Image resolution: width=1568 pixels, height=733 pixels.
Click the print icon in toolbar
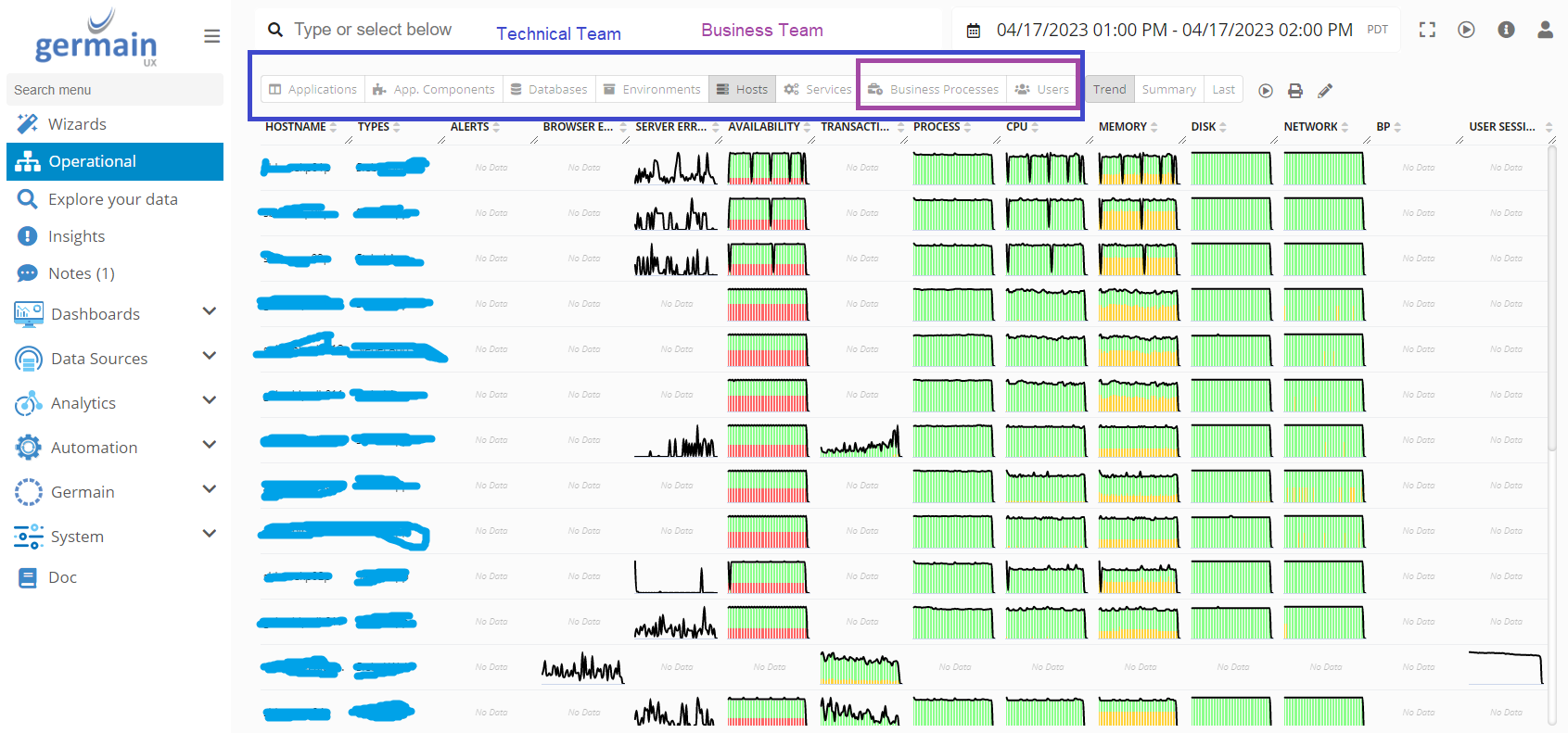click(x=1295, y=91)
